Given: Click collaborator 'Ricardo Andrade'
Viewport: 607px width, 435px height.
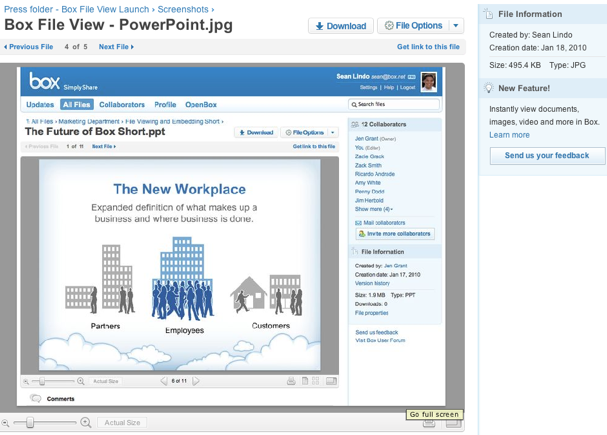Looking at the screenshot, I should [x=375, y=174].
